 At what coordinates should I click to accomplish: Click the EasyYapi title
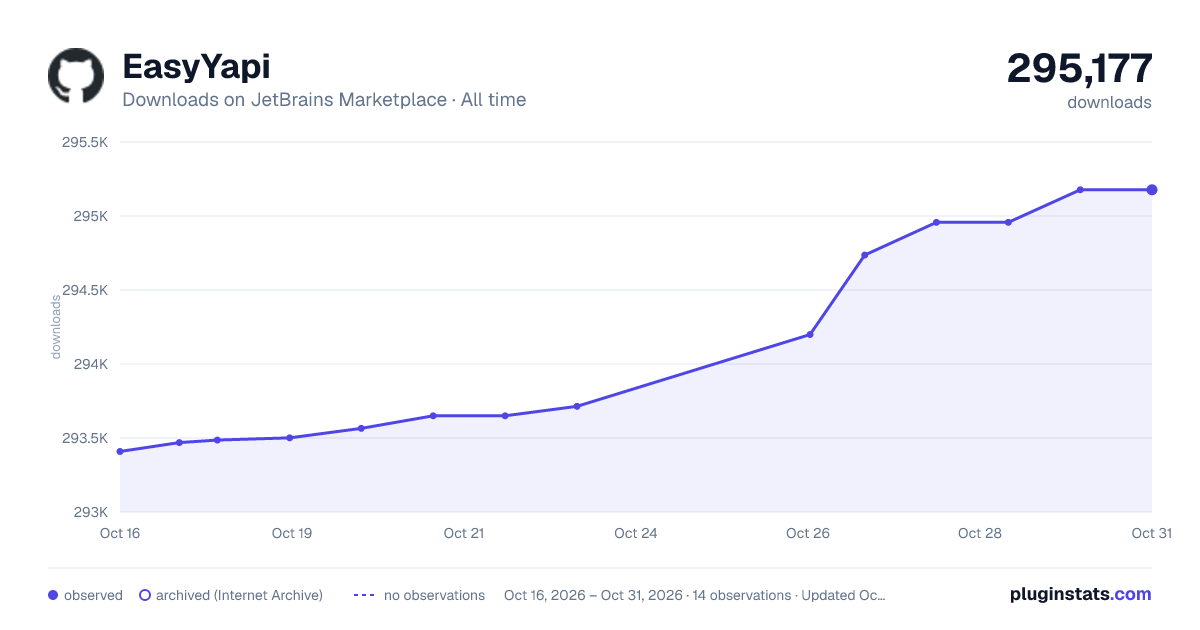196,67
